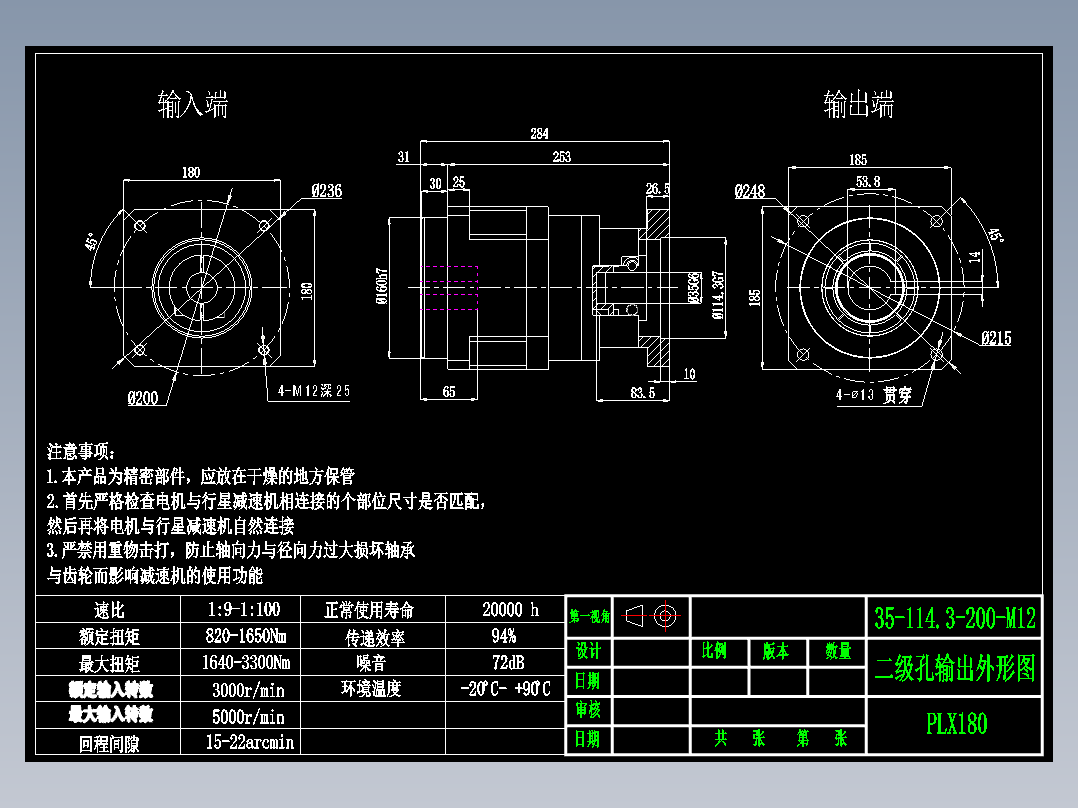Select the Ø200 bolt circle dimension
This screenshot has height=808, width=1078.
141,397
